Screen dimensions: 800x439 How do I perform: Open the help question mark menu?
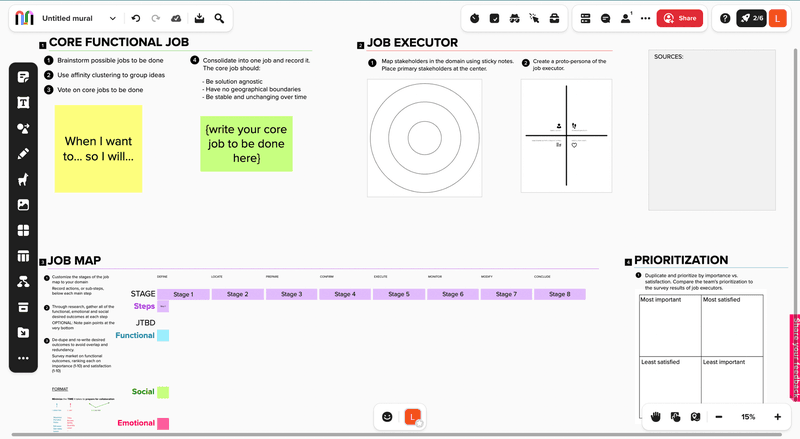(725, 18)
